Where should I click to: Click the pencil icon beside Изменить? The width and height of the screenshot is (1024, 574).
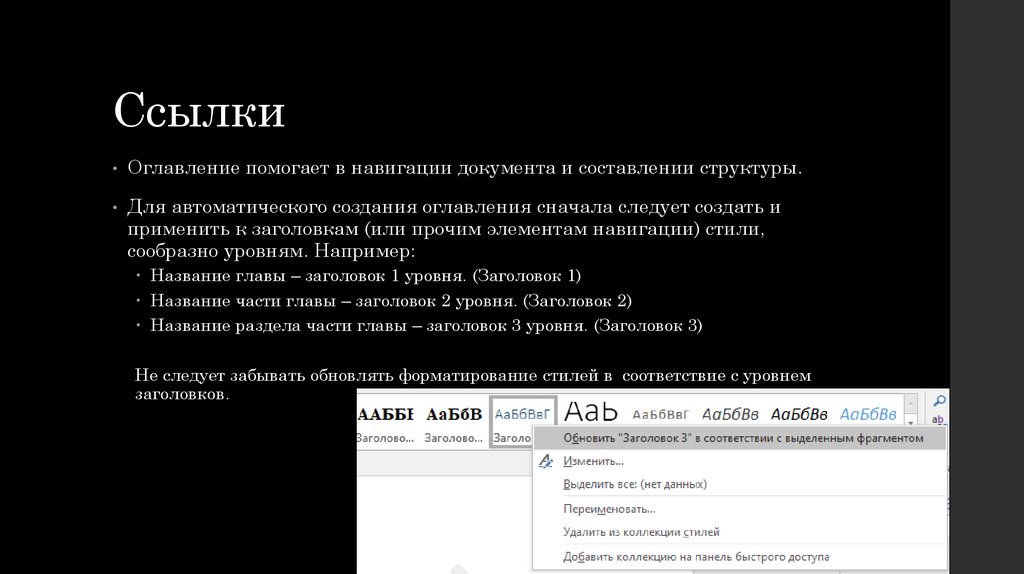point(546,462)
